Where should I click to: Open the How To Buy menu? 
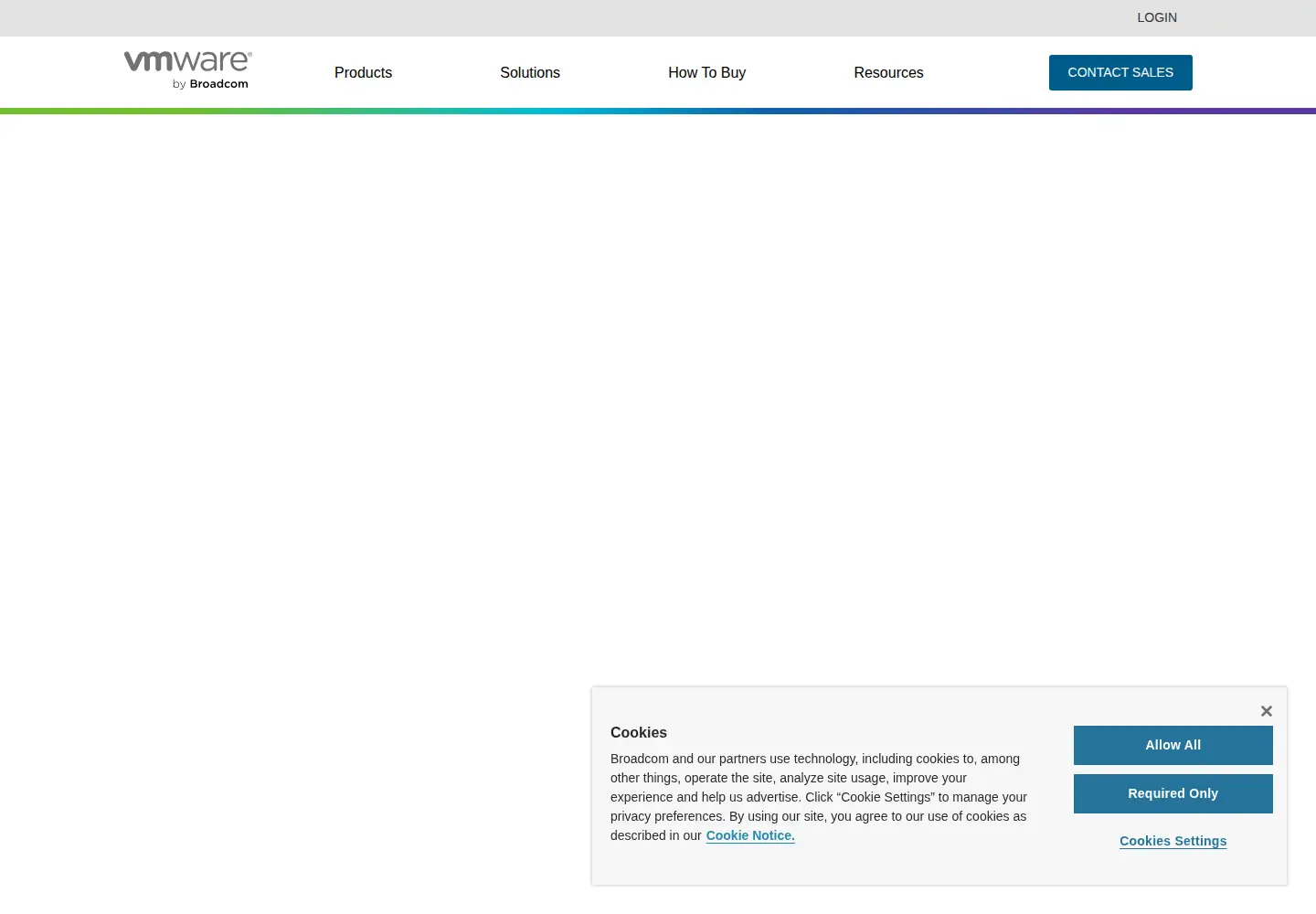706,72
